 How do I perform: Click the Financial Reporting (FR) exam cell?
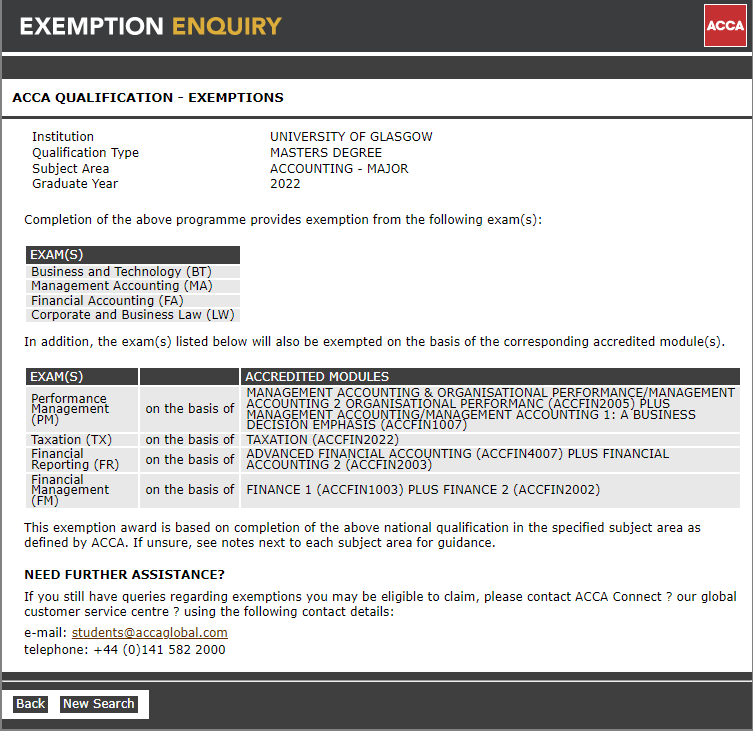[82, 459]
